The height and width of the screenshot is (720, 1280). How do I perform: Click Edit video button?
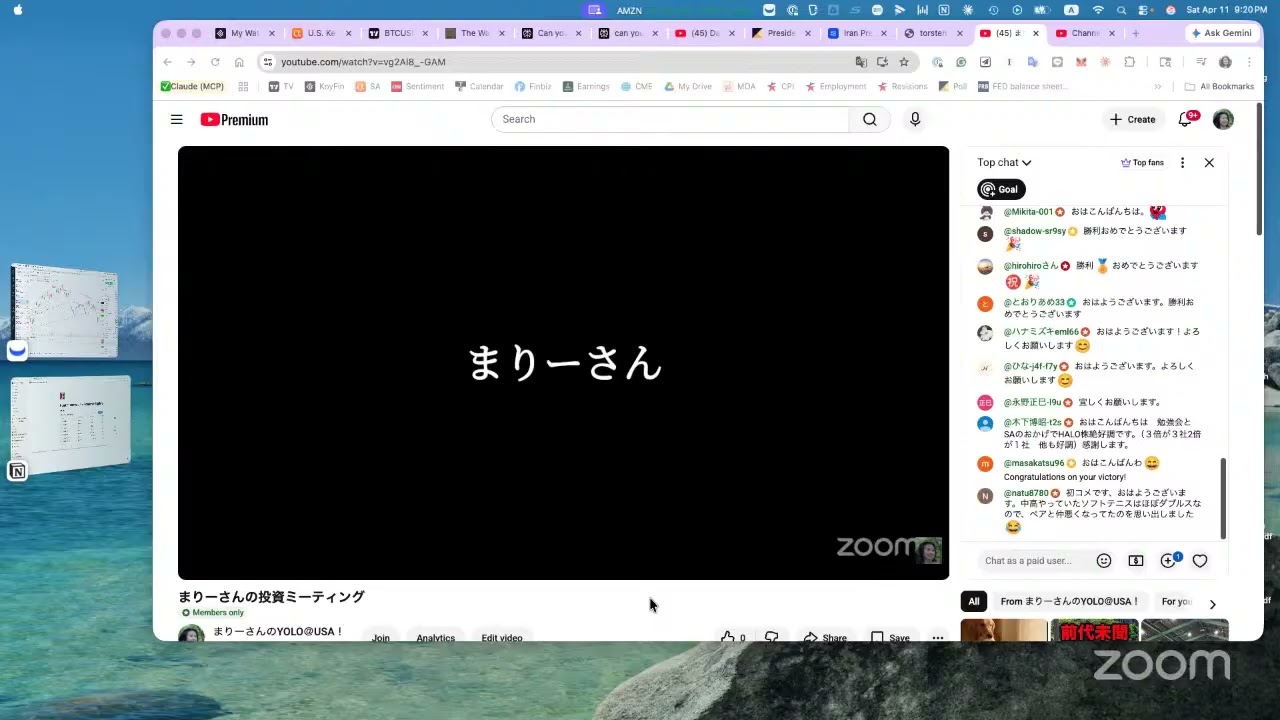[x=502, y=637]
